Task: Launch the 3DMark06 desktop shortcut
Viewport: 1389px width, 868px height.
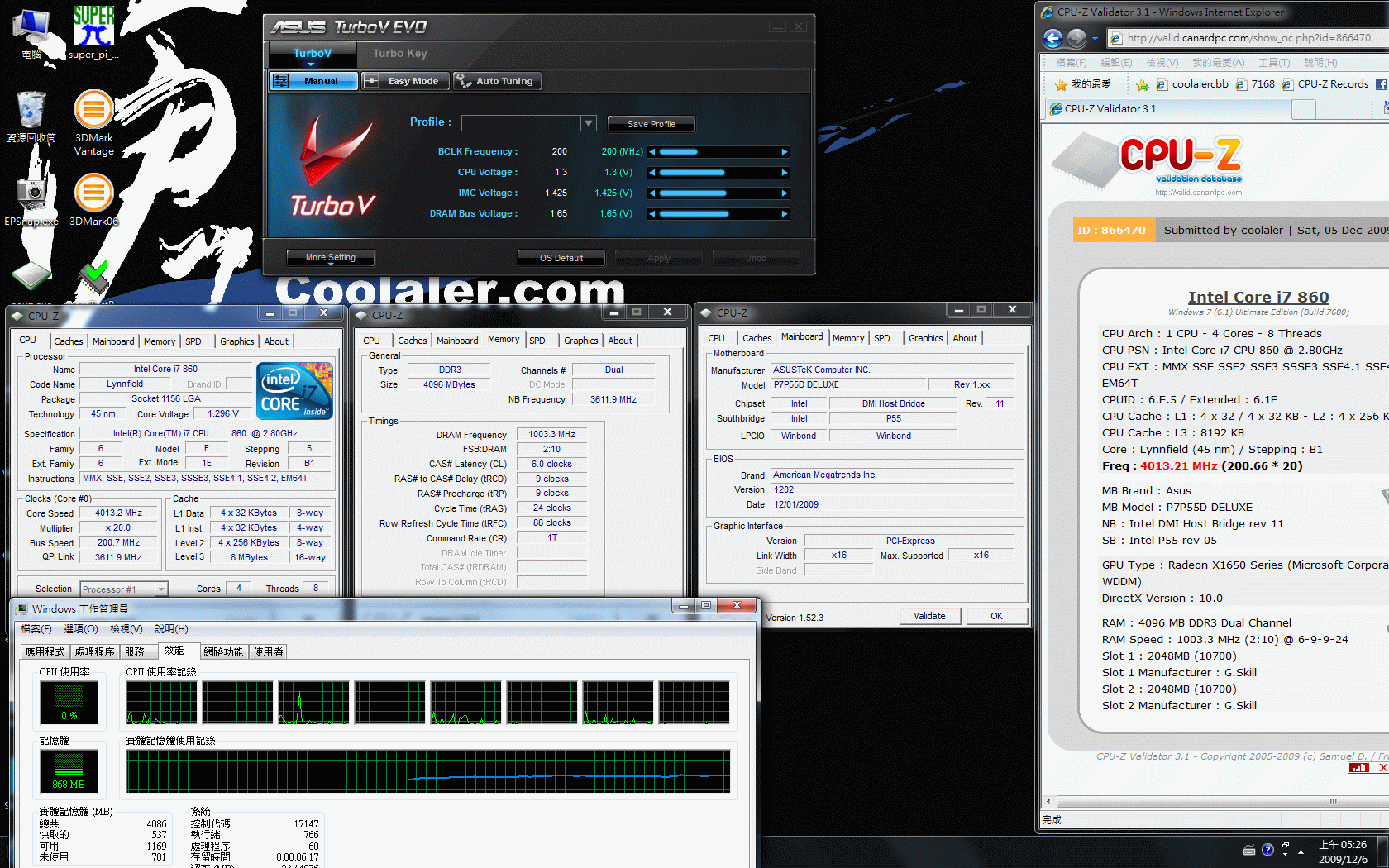Action: 94,198
